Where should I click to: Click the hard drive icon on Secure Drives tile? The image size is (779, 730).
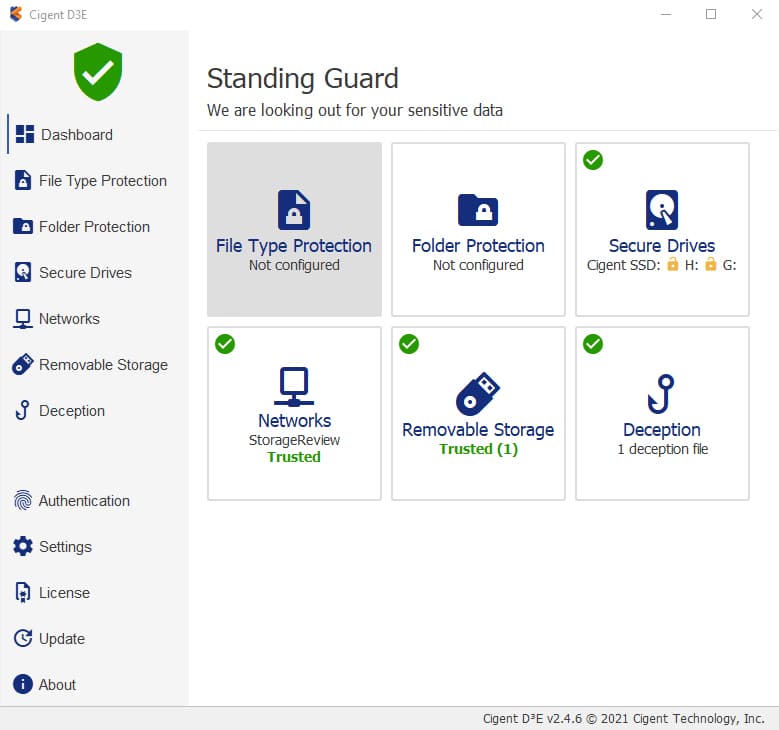click(x=662, y=210)
